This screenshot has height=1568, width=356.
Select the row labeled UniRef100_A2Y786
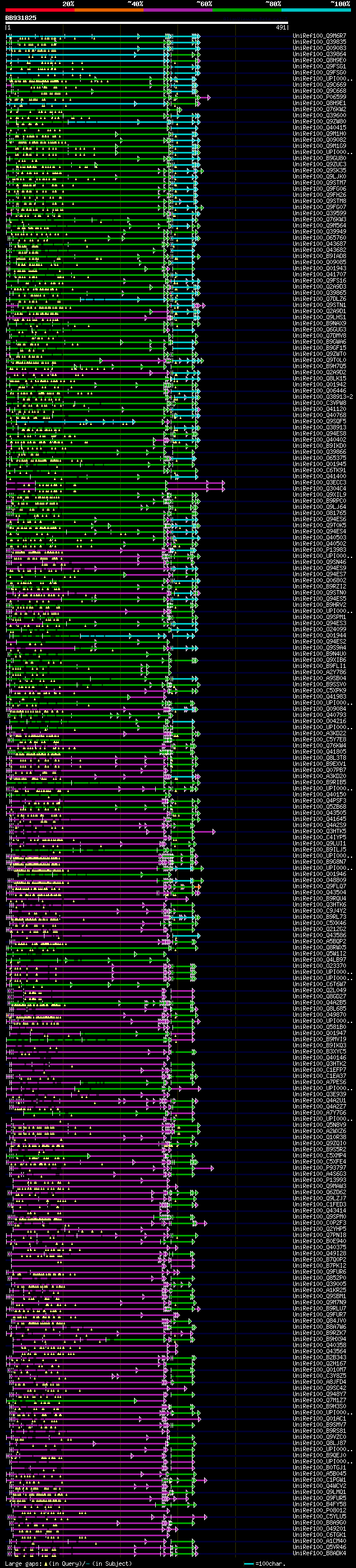tap(319, 672)
